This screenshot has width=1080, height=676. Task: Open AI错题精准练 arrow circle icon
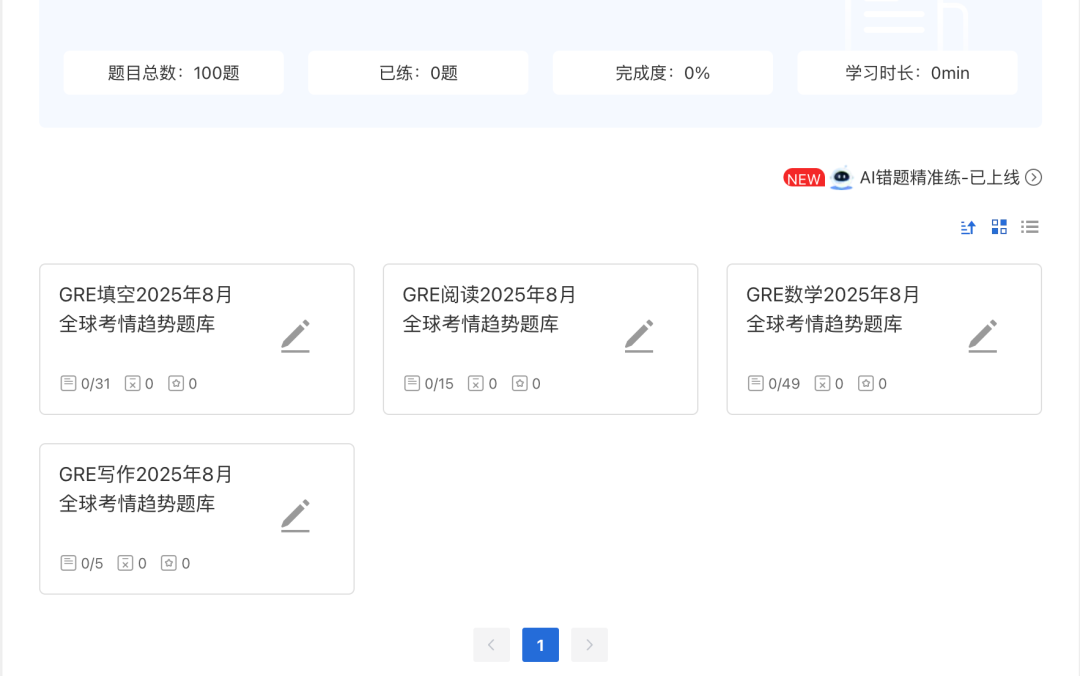[x=1033, y=178]
